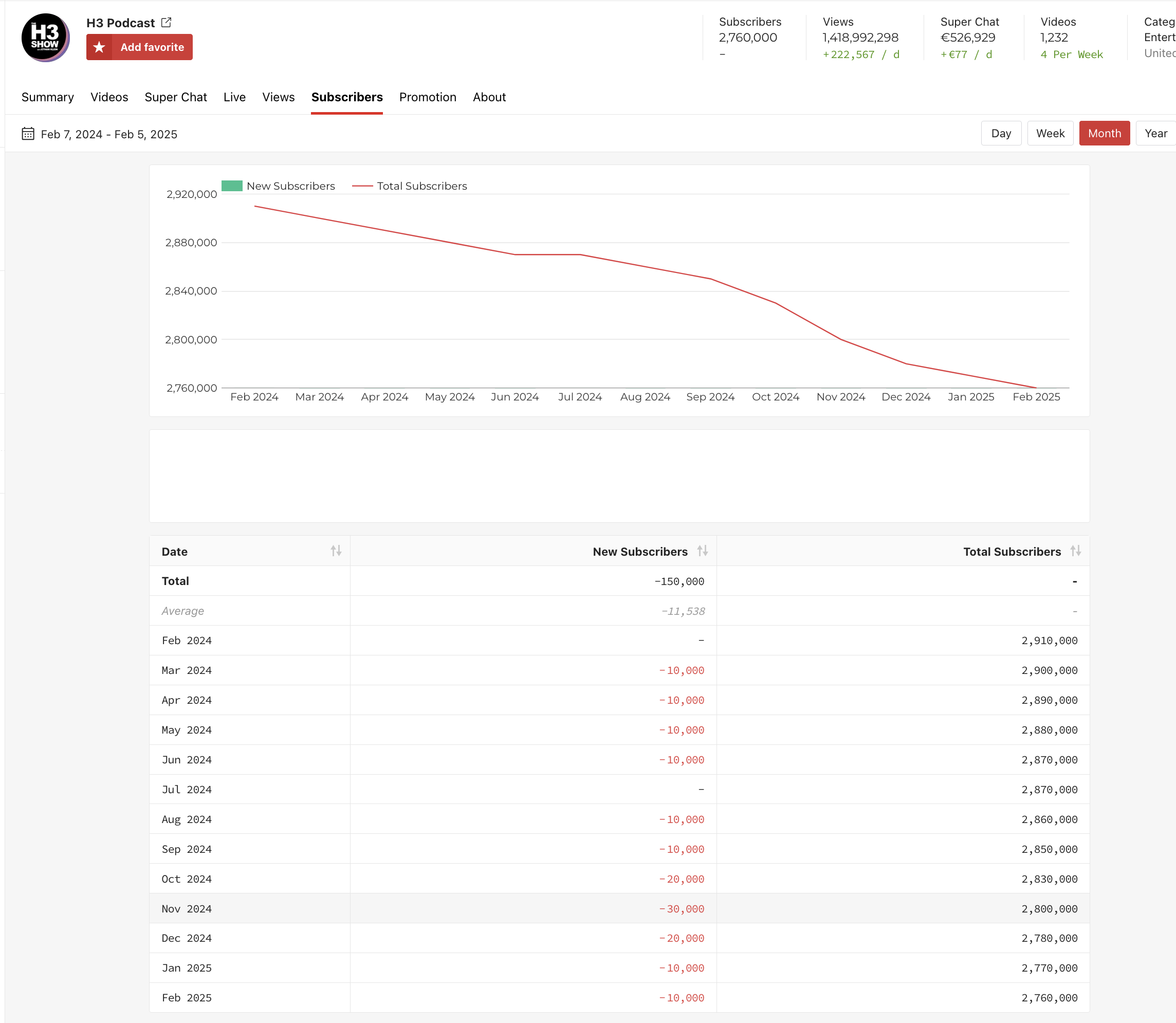
Task: Click the Jul 2024 label on chart axis
Action: pos(580,397)
